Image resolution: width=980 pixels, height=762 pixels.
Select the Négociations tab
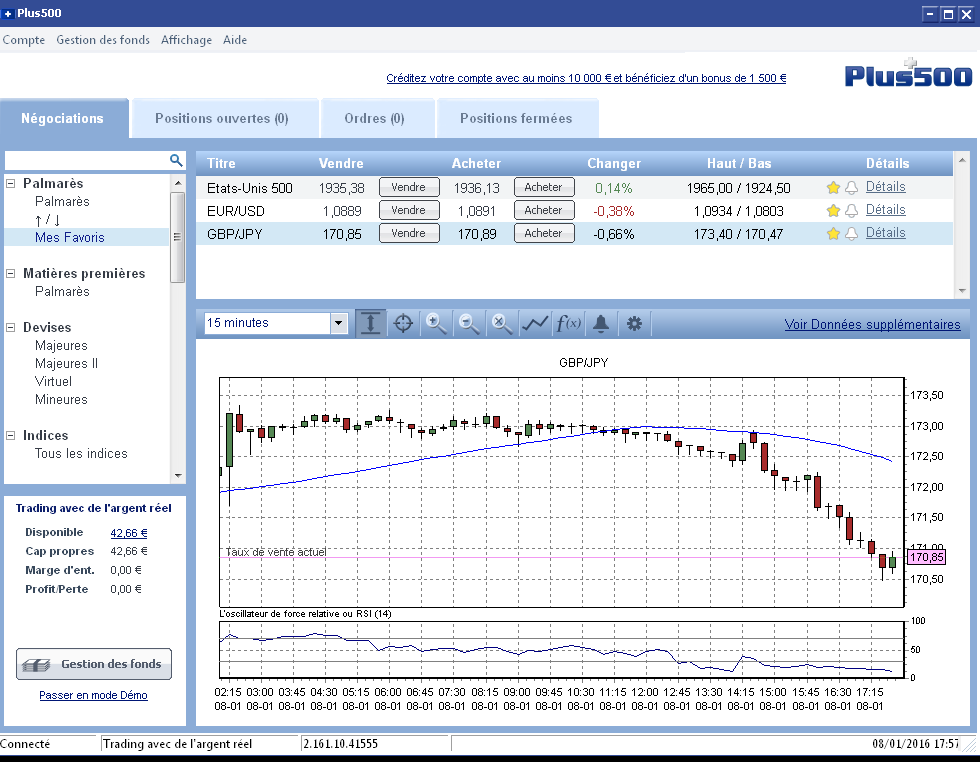[x=62, y=118]
